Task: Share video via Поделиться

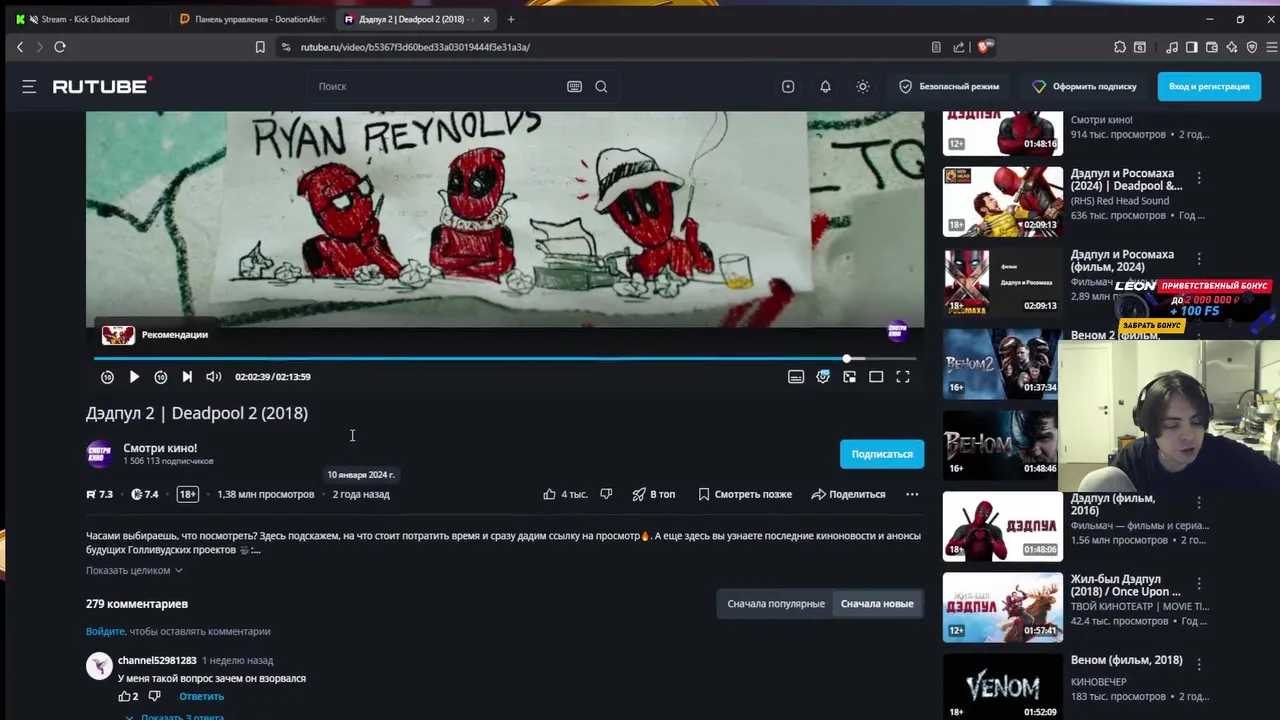Action: pos(848,494)
